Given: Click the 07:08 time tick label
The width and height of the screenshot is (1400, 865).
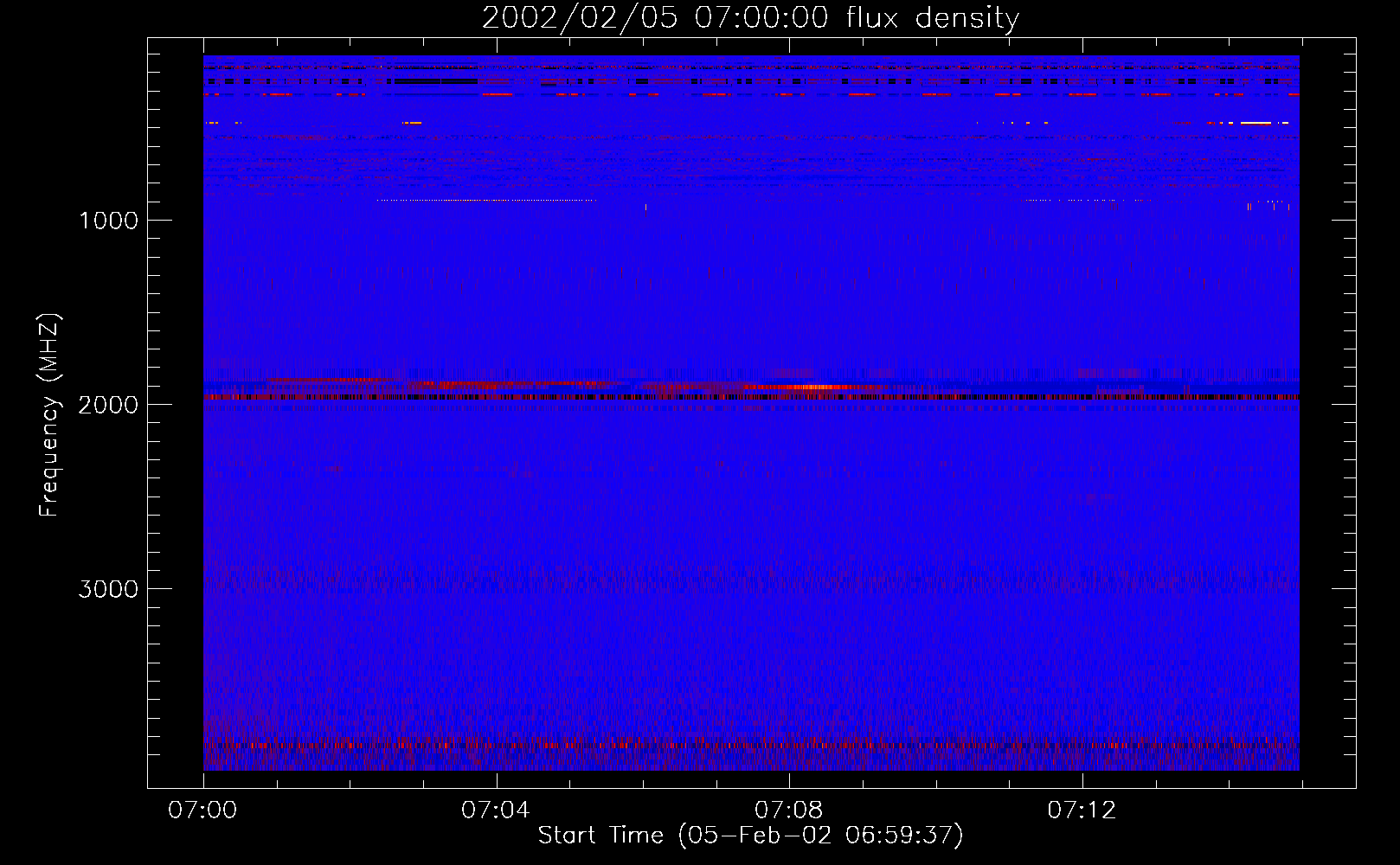Looking at the screenshot, I should click(x=788, y=811).
